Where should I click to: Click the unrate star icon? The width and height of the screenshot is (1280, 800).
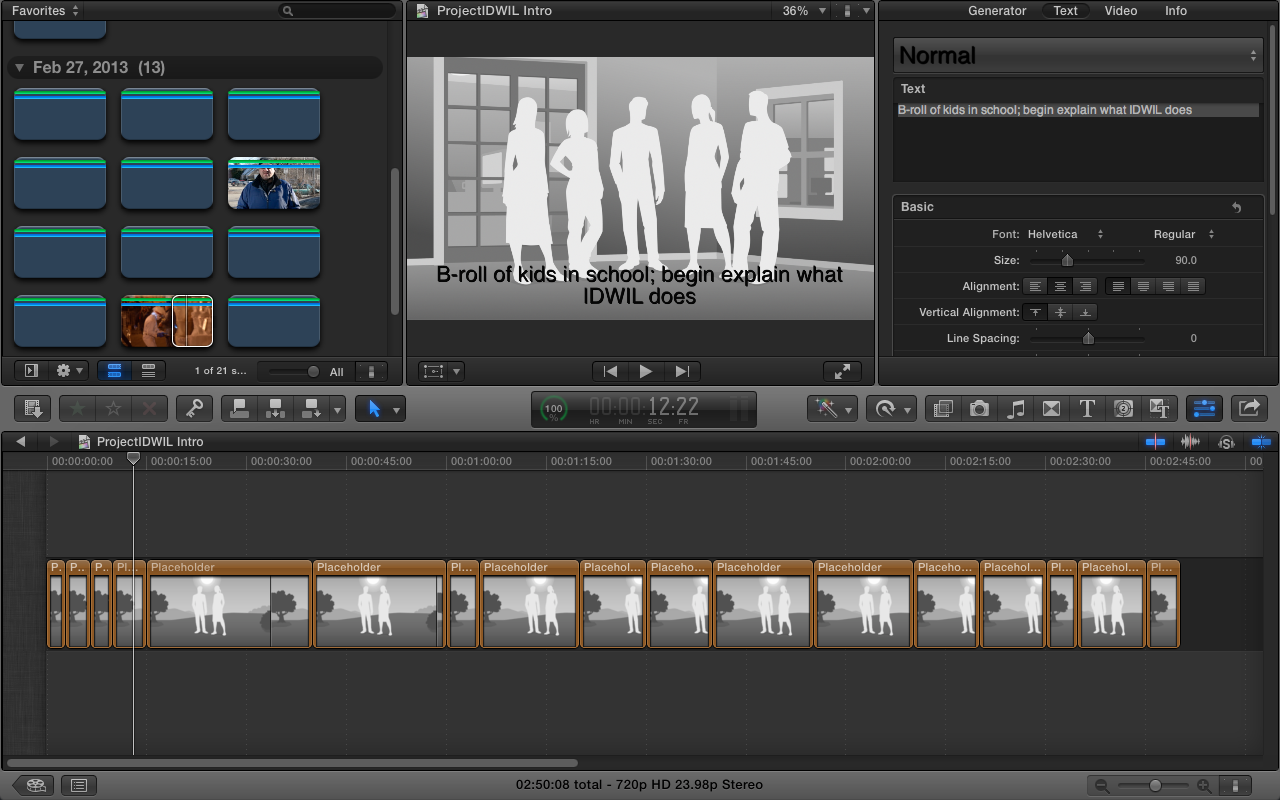pyautogui.click(x=114, y=408)
